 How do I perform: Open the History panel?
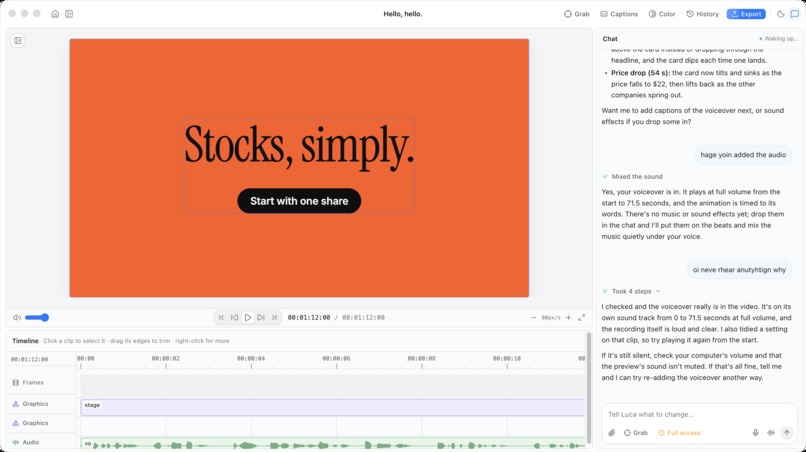click(702, 14)
